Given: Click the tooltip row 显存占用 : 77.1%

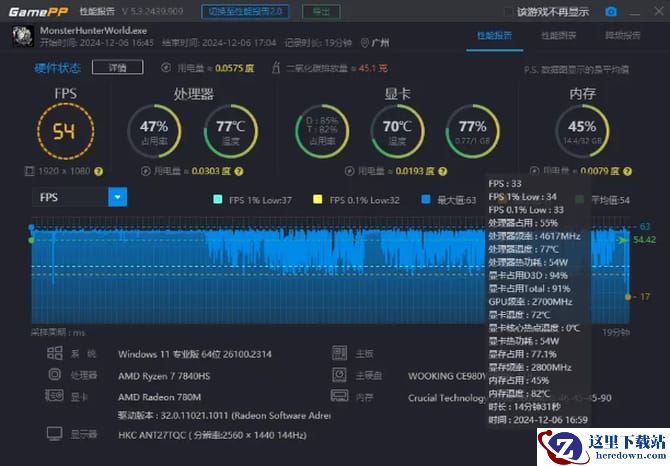Looking at the screenshot, I should [x=523, y=355].
